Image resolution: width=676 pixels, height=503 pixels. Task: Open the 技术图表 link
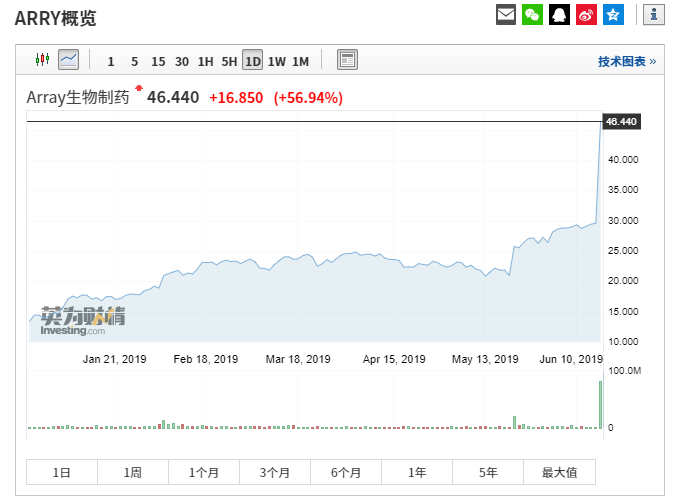[627, 62]
